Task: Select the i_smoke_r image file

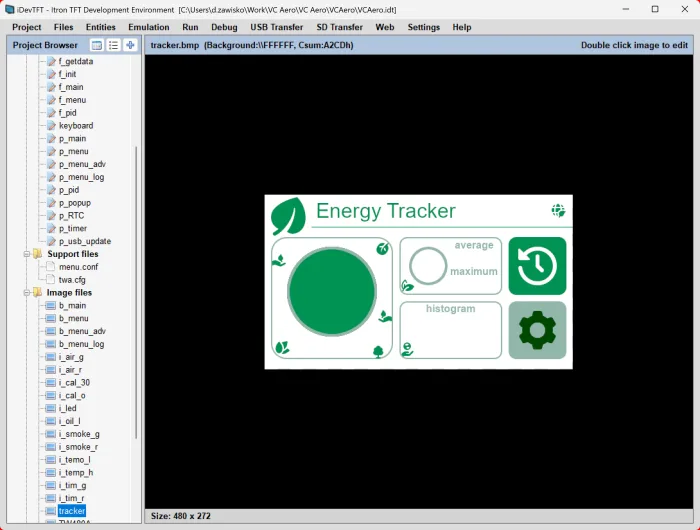Action: (78, 447)
